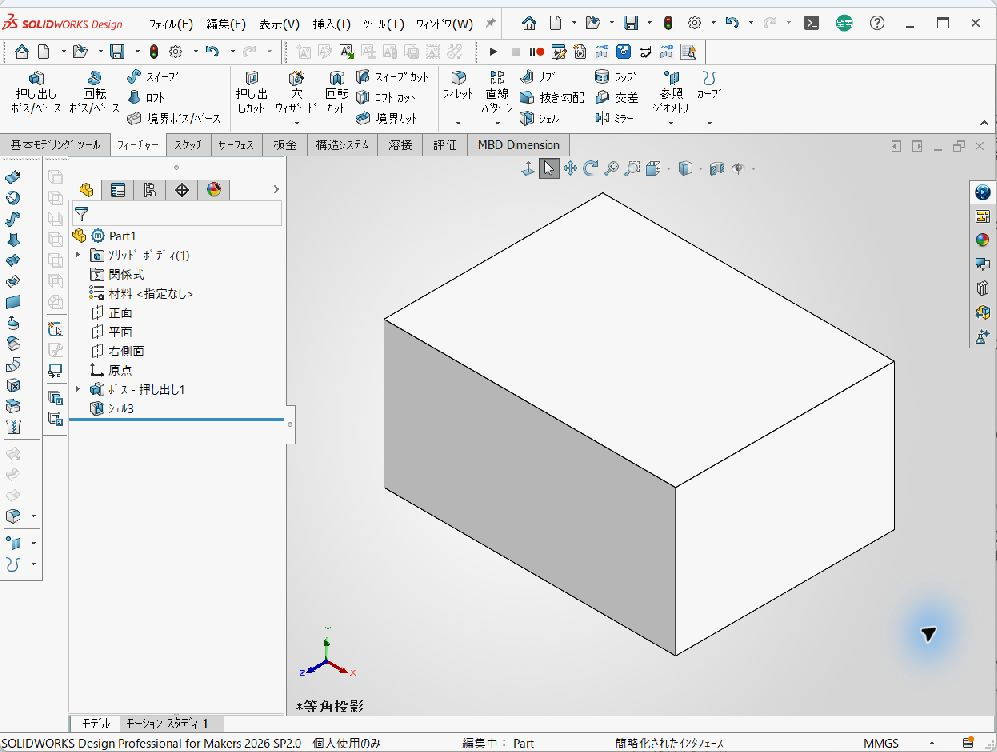The image size is (997, 752).
Task: Switch to the スケッチ tab
Action: pos(188,145)
